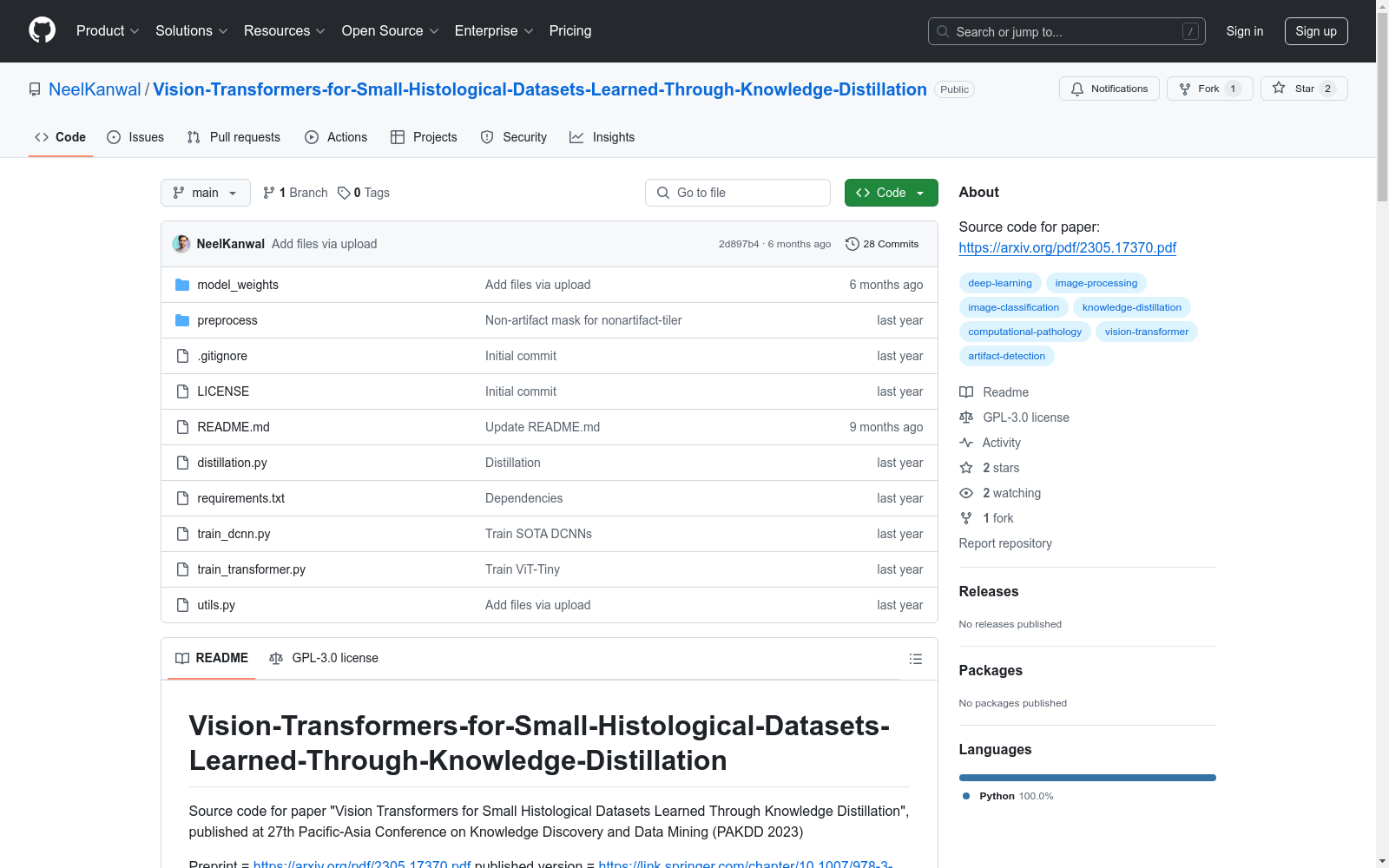Click the scales icon beside GPL-3.0 license in About
Viewport: 1389px width, 868px height.
[x=966, y=418]
